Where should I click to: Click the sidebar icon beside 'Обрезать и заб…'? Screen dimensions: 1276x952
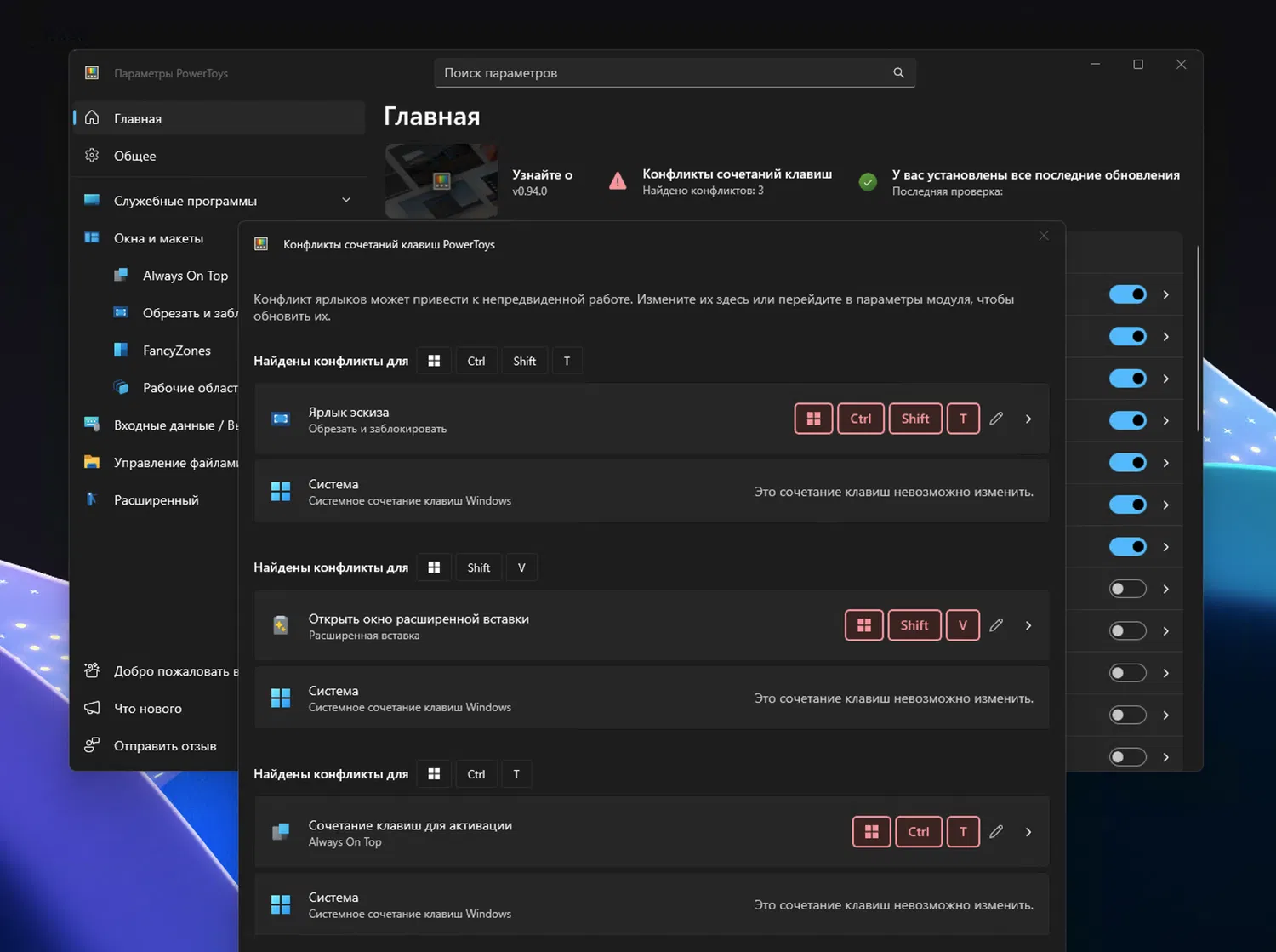[x=121, y=313]
